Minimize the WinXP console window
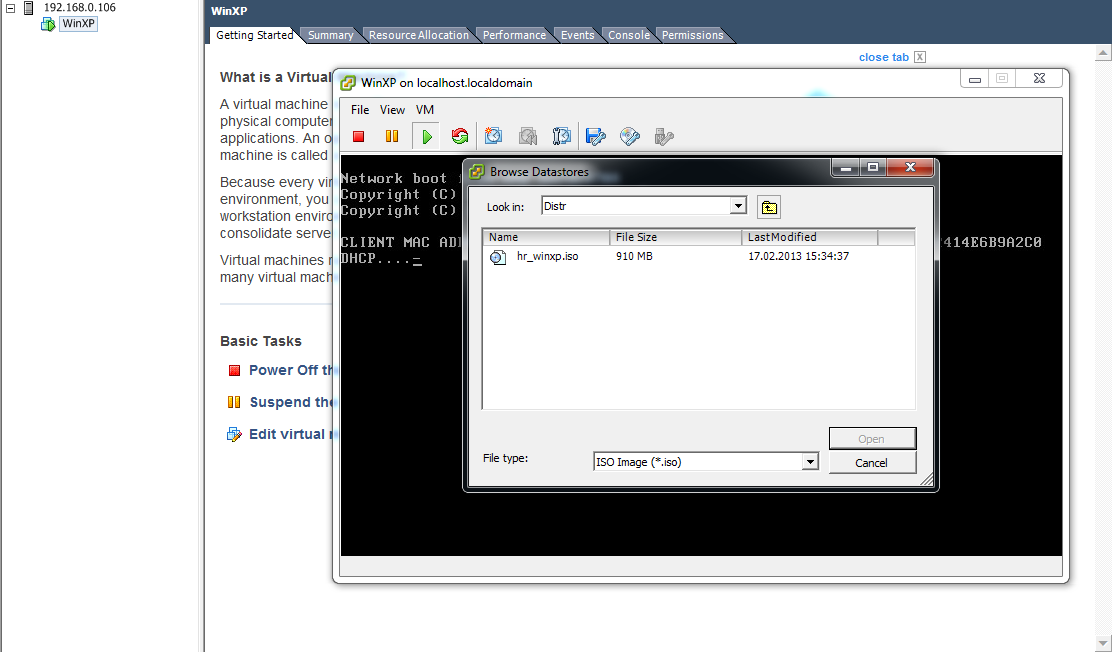The height and width of the screenshot is (652, 1112). coord(975,79)
